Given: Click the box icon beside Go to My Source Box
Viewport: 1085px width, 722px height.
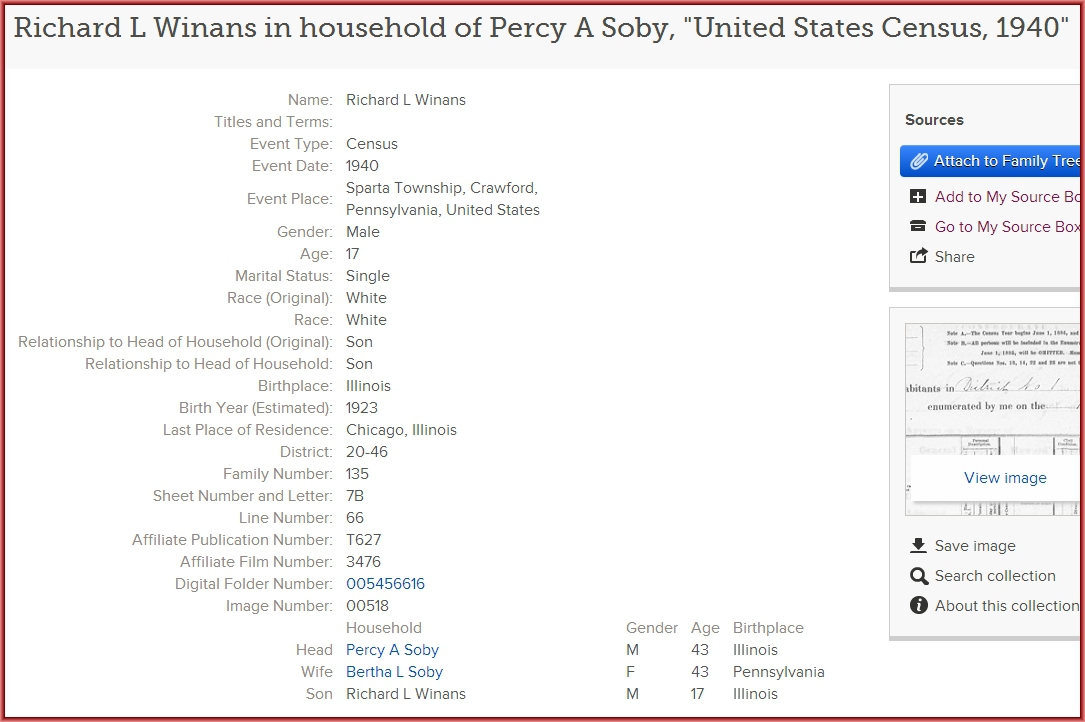Looking at the screenshot, I should pos(918,226).
